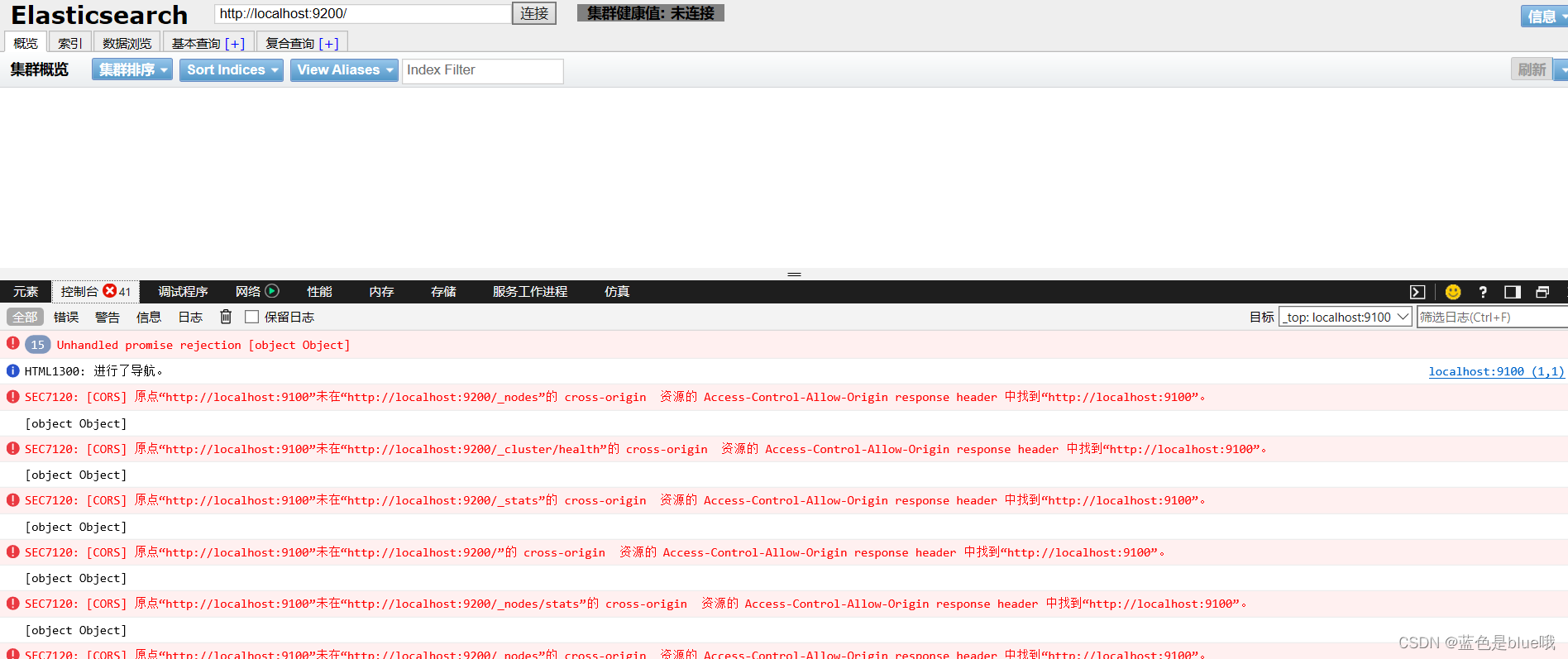Click the HTML1300: 进行了导航 message

pyautogui.click(x=93, y=371)
